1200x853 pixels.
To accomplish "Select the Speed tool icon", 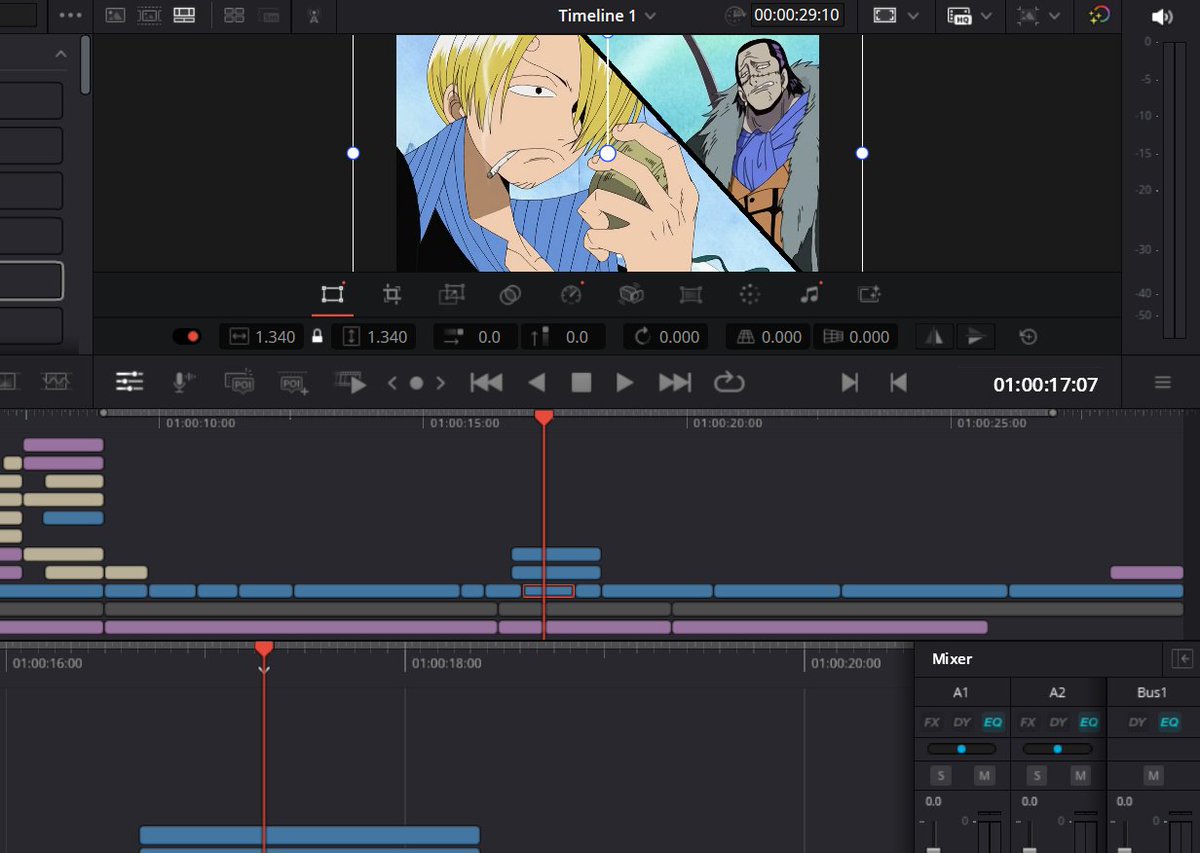I will pyautogui.click(x=571, y=294).
